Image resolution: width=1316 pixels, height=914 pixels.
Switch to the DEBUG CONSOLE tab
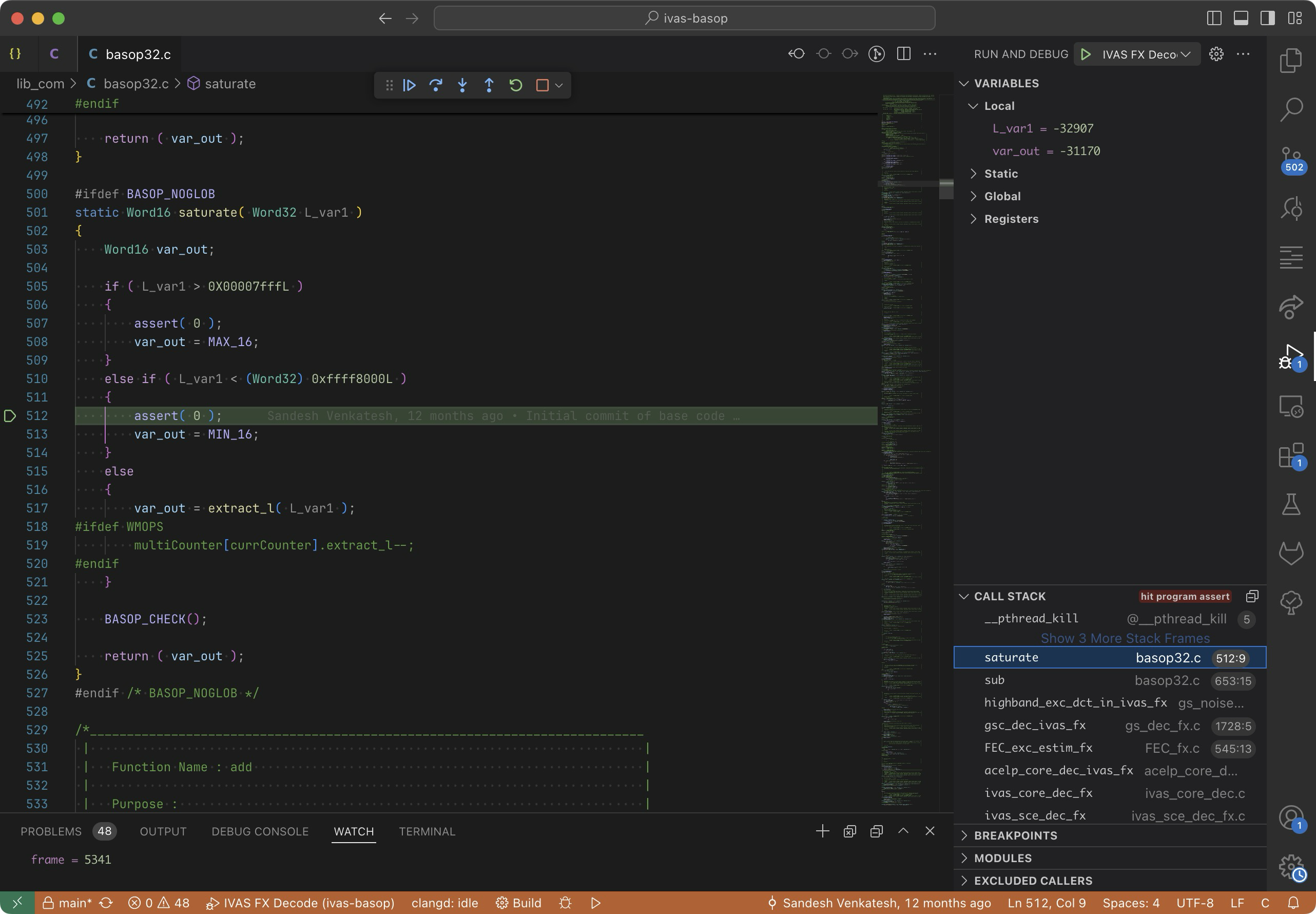point(260,831)
